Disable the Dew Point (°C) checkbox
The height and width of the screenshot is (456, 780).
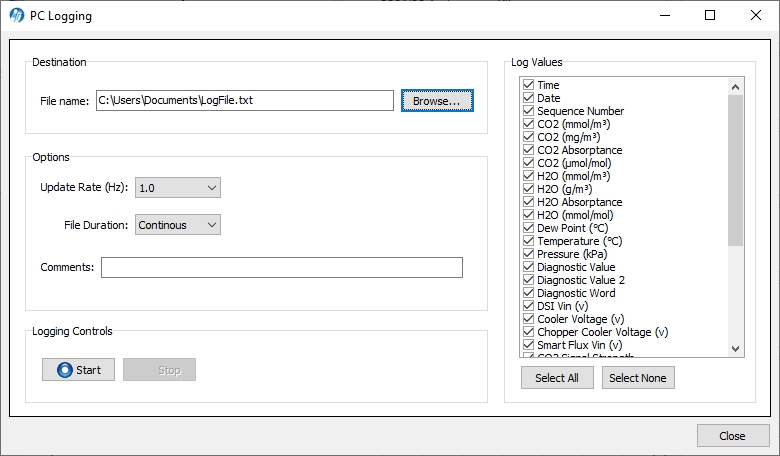(528, 228)
